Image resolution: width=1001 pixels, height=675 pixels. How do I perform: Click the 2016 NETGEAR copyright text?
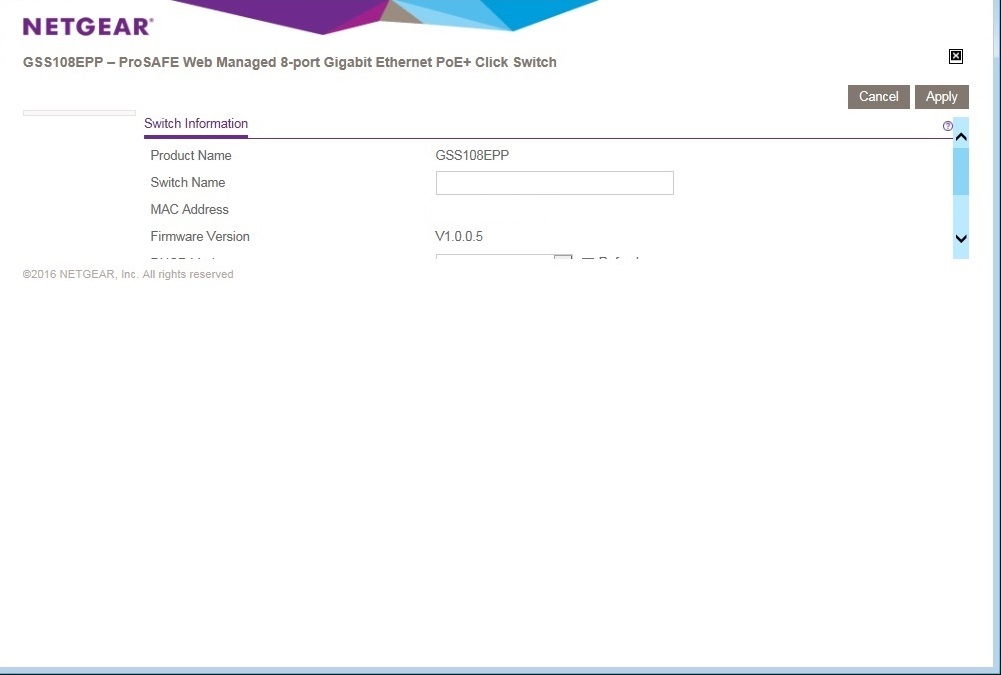click(x=128, y=274)
